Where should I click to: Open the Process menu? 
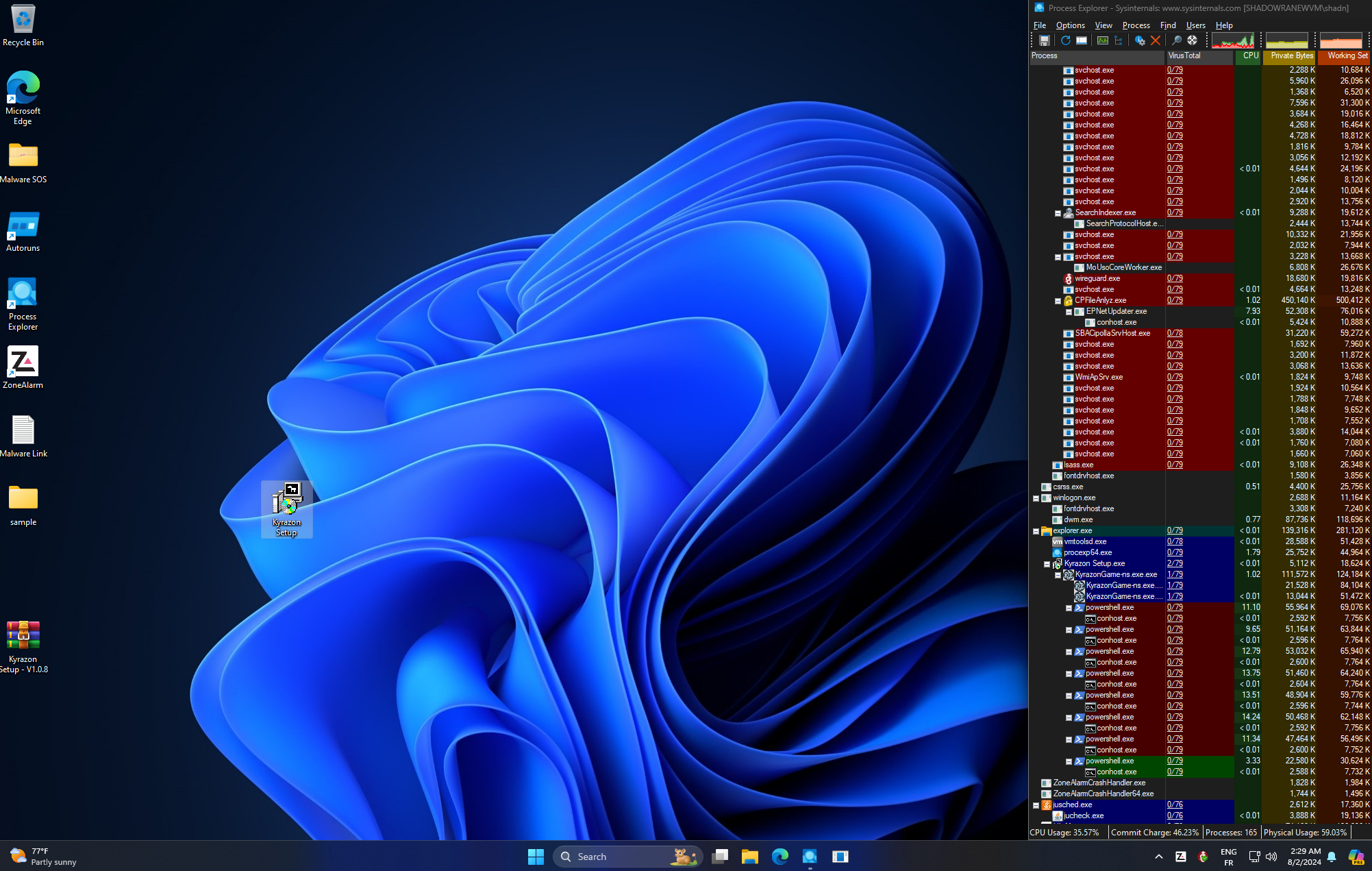click(1136, 25)
